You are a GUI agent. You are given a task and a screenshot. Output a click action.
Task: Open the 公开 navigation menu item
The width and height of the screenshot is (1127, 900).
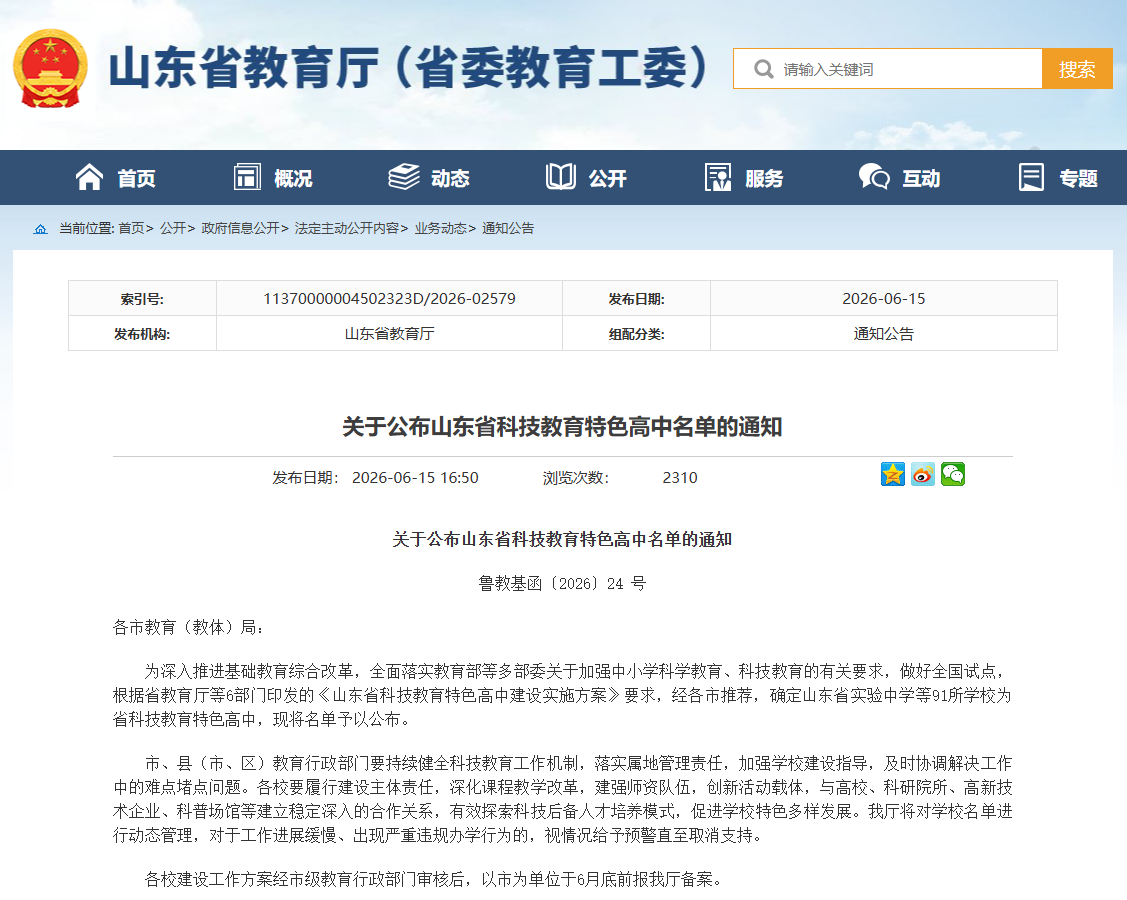[607, 178]
